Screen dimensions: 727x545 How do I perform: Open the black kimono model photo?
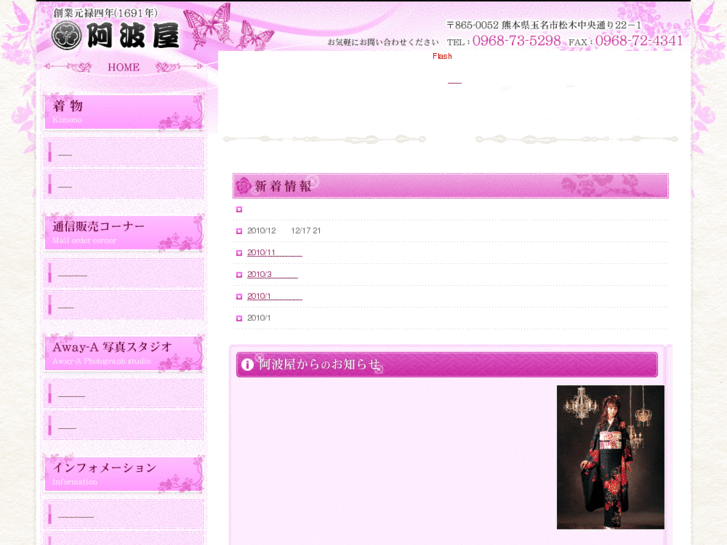[x=610, y=457]
